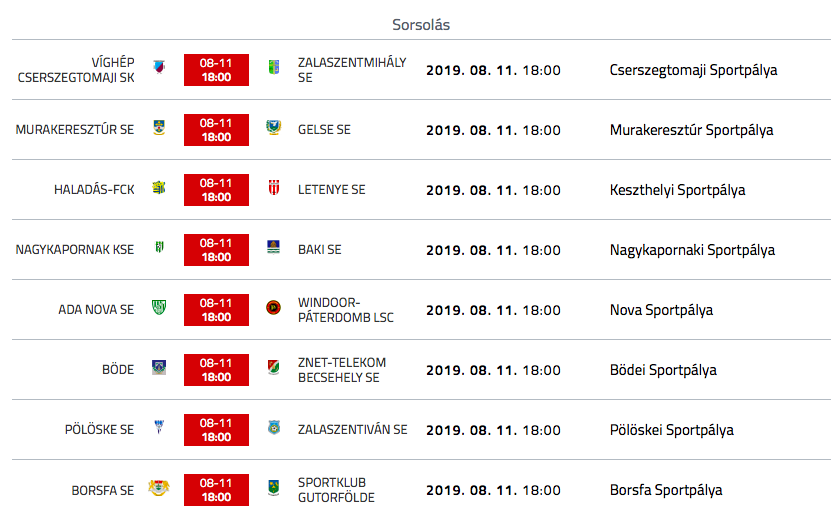Click the Letenye SE red striped crest
Screen dimensions: 838x521
point(274,188)
